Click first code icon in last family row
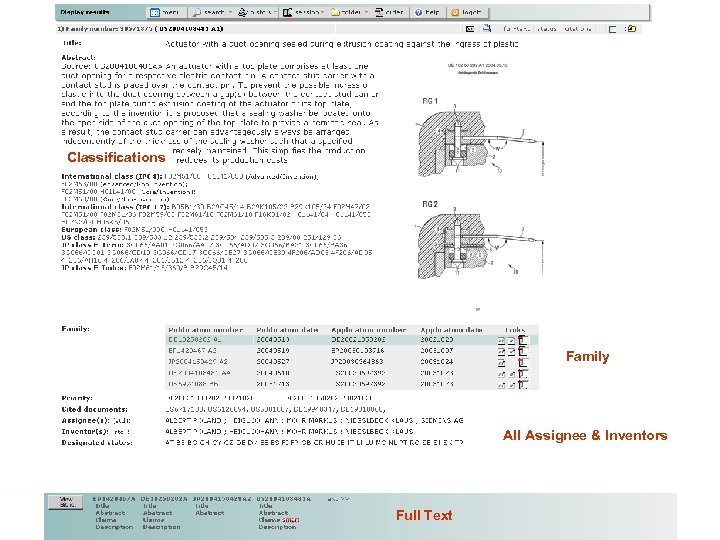The height and width of the screenshot is (540, 720). [x=501, y=385]
